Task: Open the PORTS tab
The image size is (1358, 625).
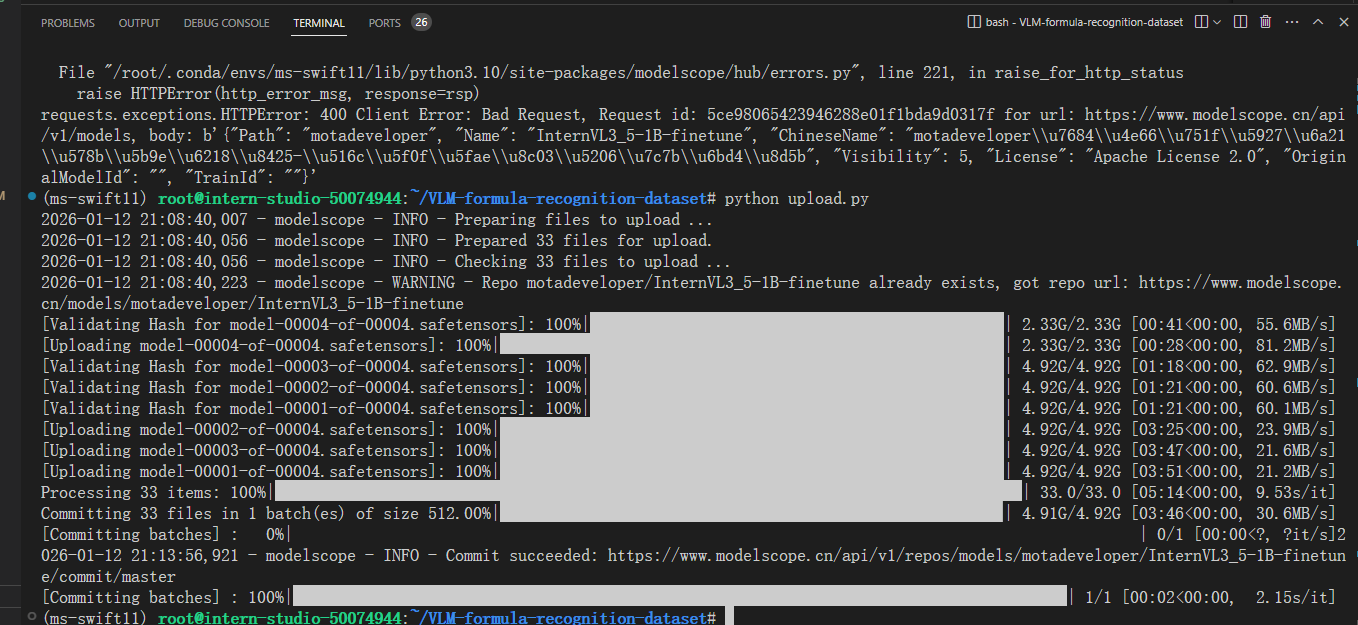Action: [385, 23]
